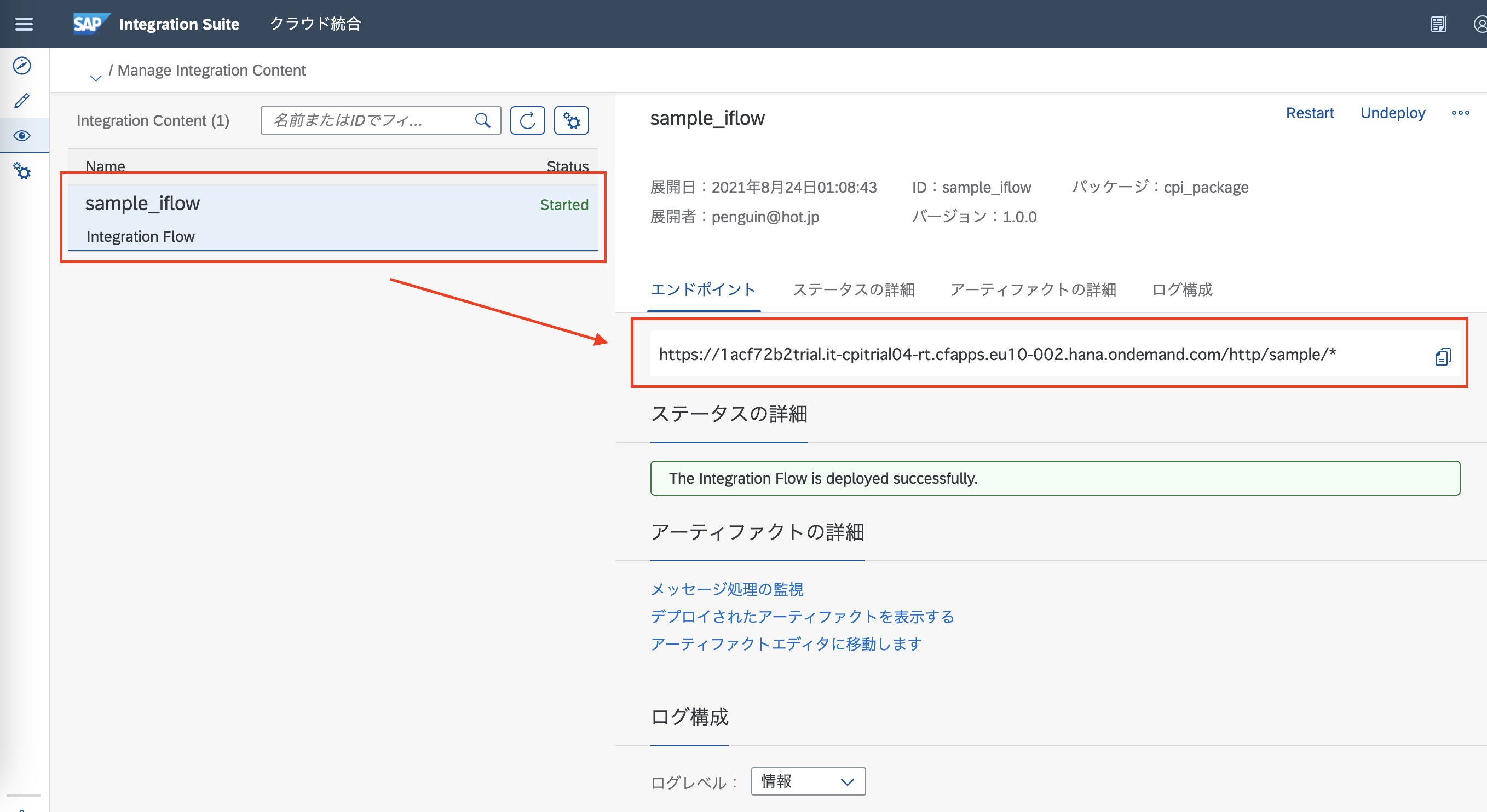This screenshot has width=1487, height=812.
Task: Open the Discover compass icon in sidebar
Action: click(x=22, y=66)
